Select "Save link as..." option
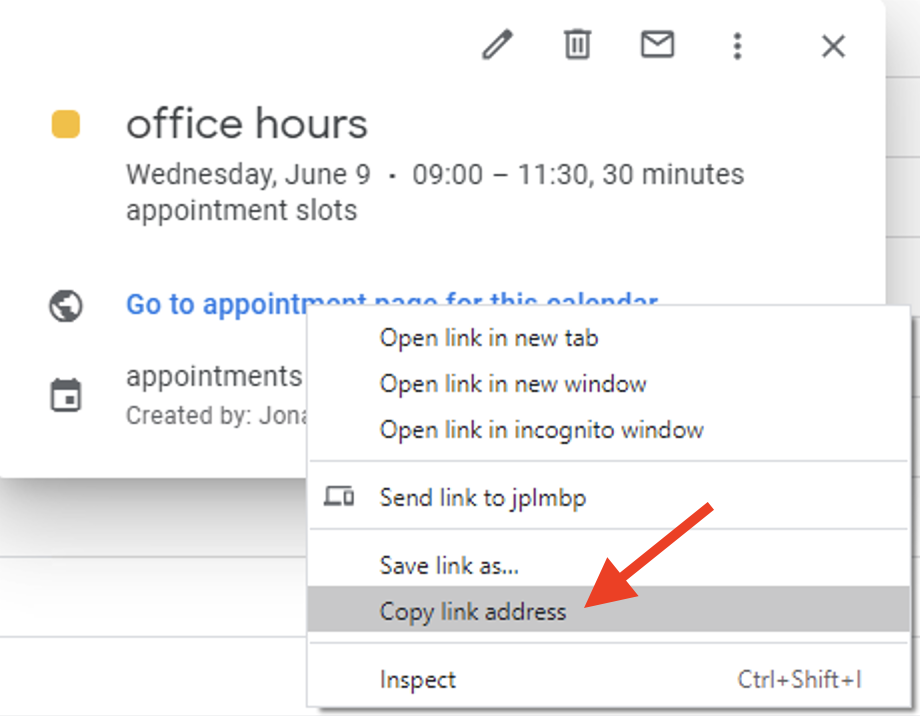Image resolution: width=920 pixels, height=716 pixels. [449, 565]
